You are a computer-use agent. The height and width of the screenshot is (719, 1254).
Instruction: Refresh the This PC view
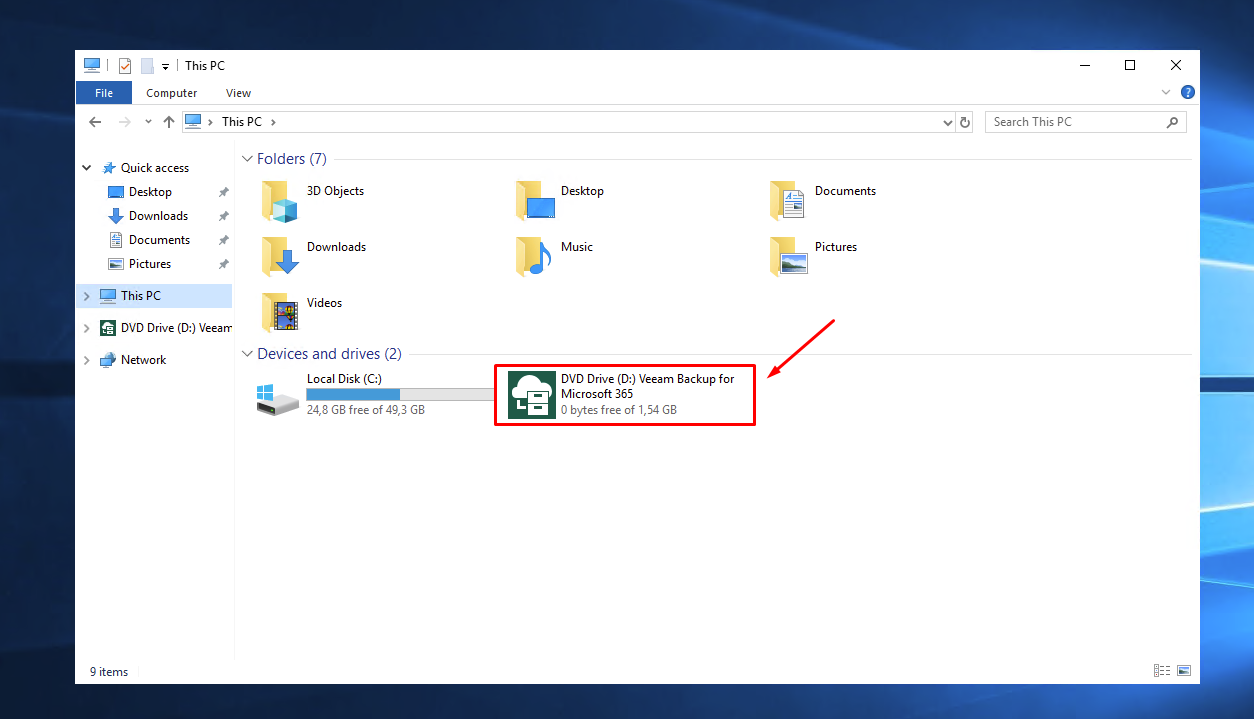pos(965,122)
